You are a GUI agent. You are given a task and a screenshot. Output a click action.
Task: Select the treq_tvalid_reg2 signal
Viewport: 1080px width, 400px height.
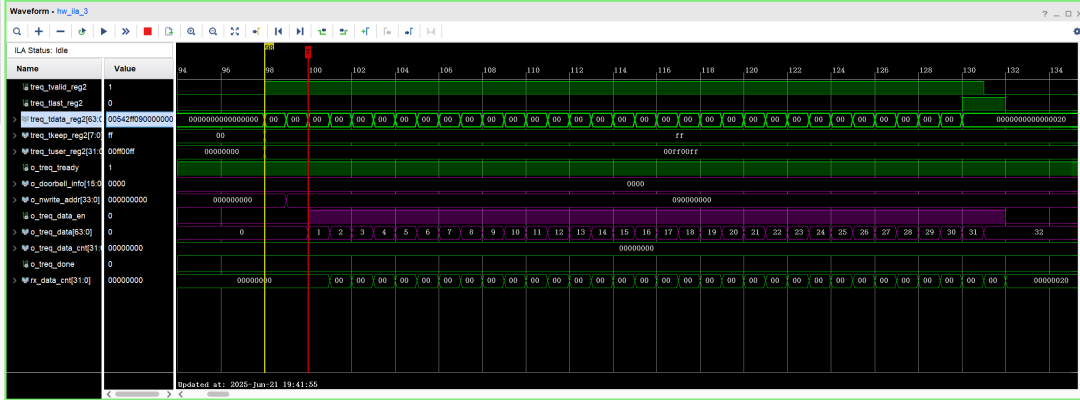(58, 87)
